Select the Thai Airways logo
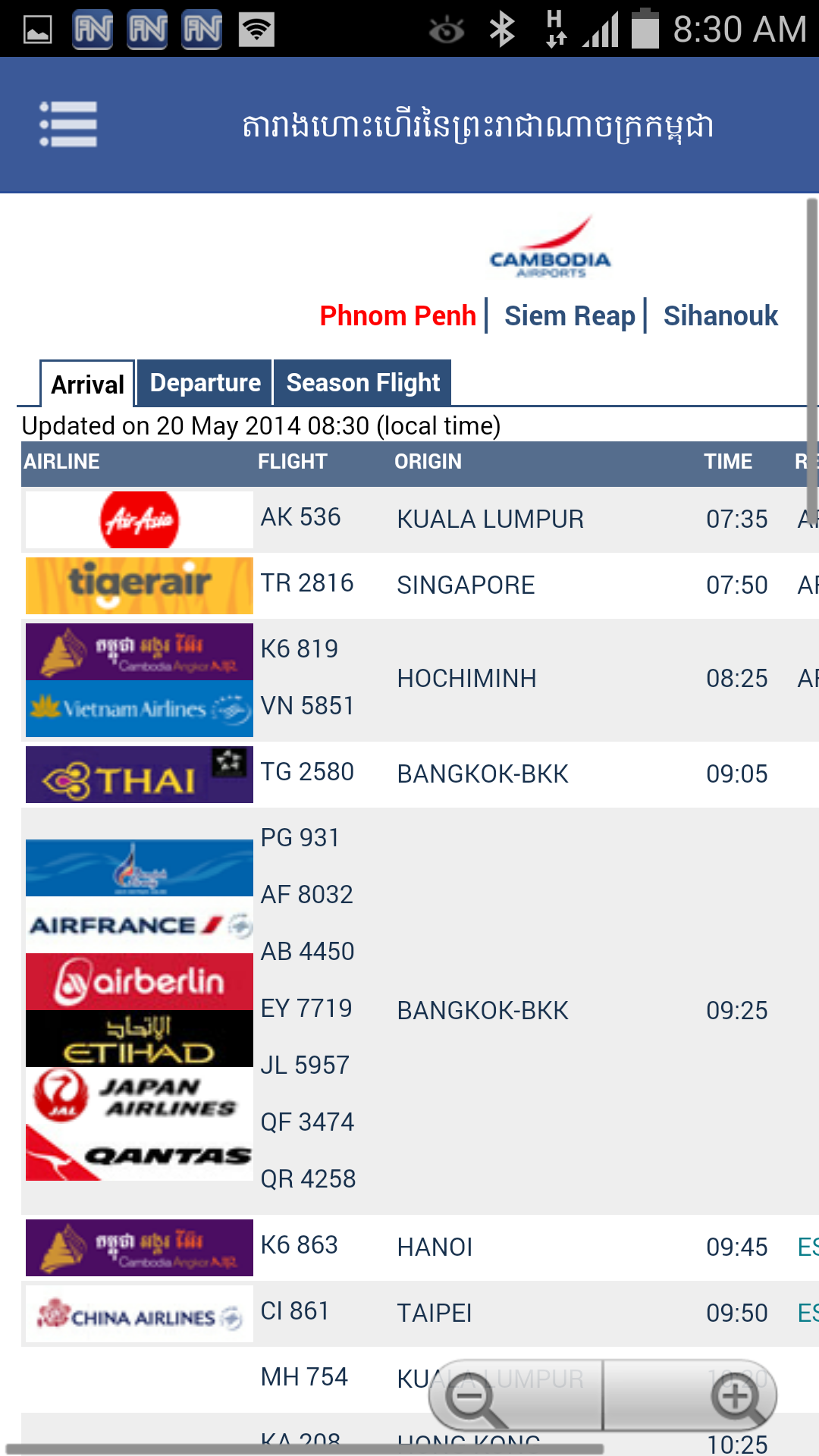 pos(140,774)
